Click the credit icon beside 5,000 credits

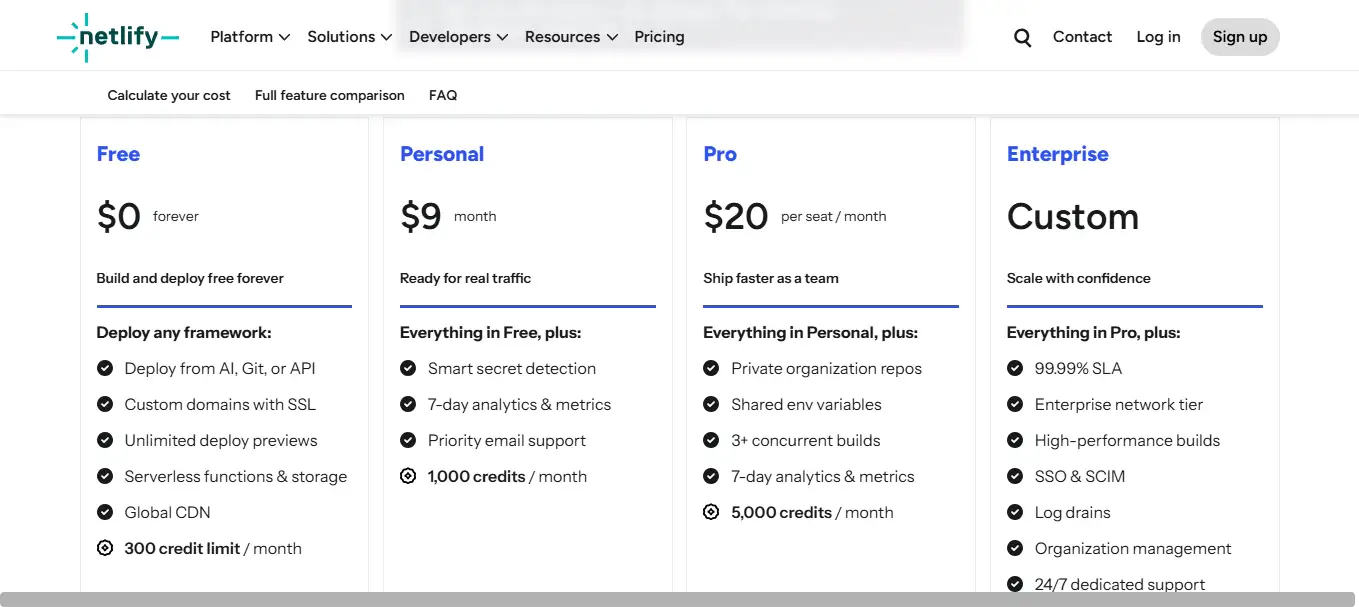(711, 512)
